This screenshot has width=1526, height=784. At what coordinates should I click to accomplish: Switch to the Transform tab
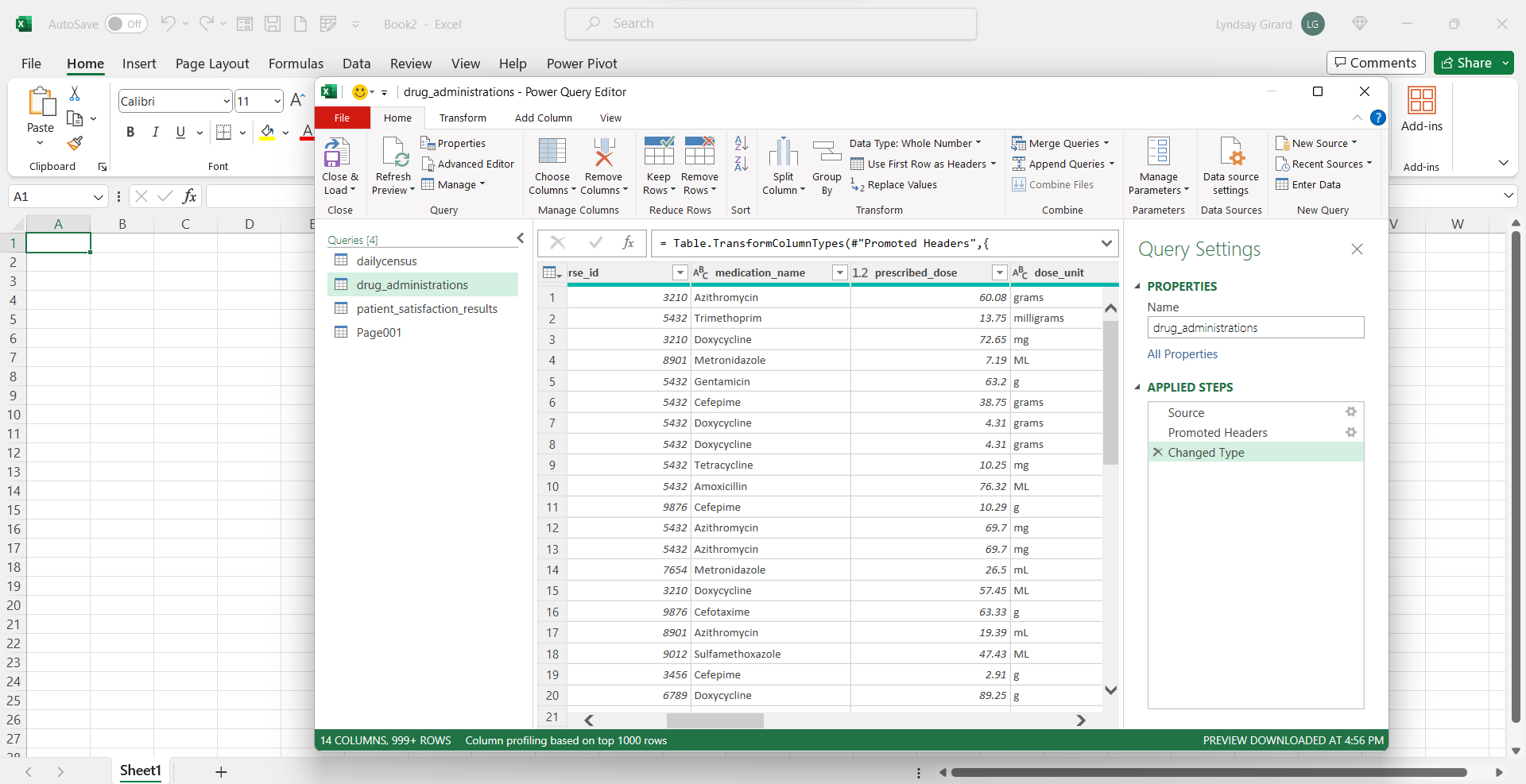463,118
